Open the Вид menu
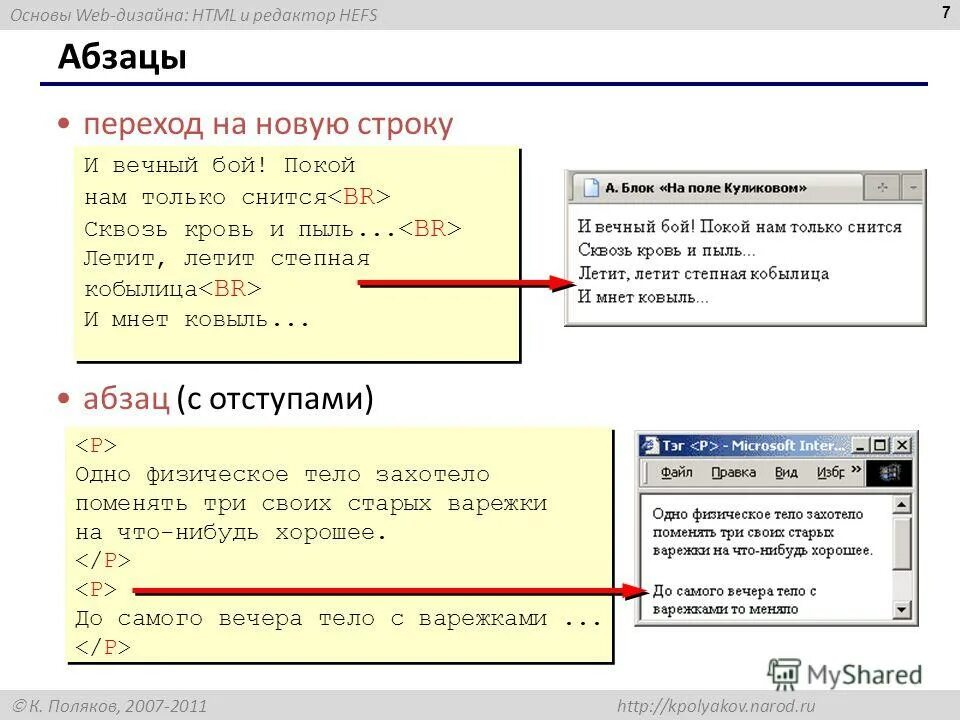Screen dimensions: 960x720 (786, 472)
